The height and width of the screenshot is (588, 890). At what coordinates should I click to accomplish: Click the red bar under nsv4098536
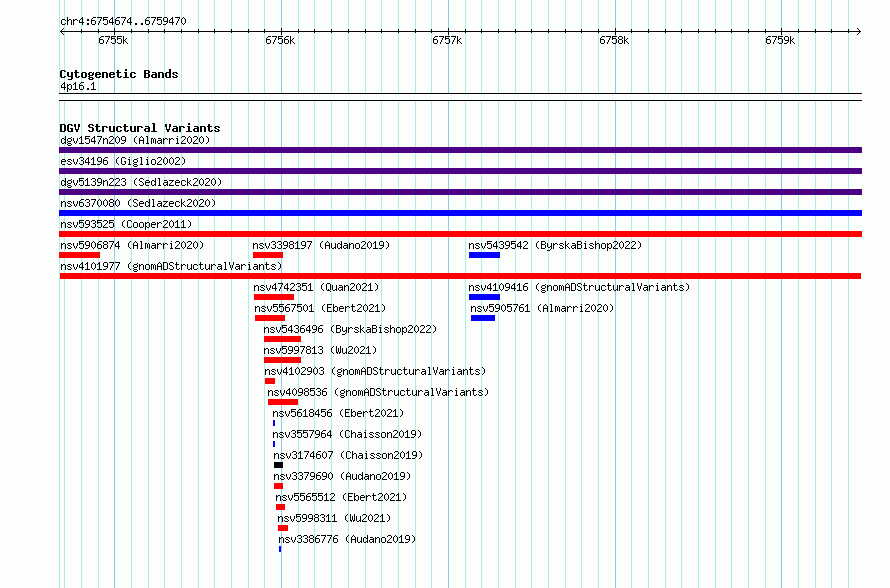[283, 402]
